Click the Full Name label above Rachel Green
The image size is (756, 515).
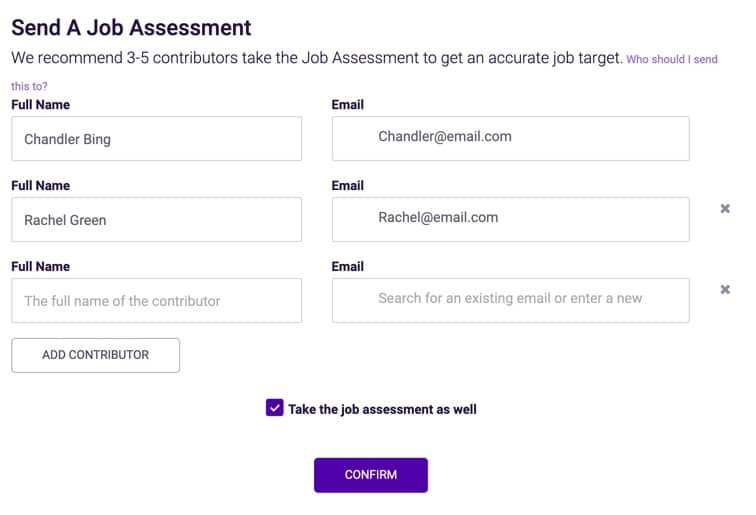pyautogui.click(x=40, y=186)
